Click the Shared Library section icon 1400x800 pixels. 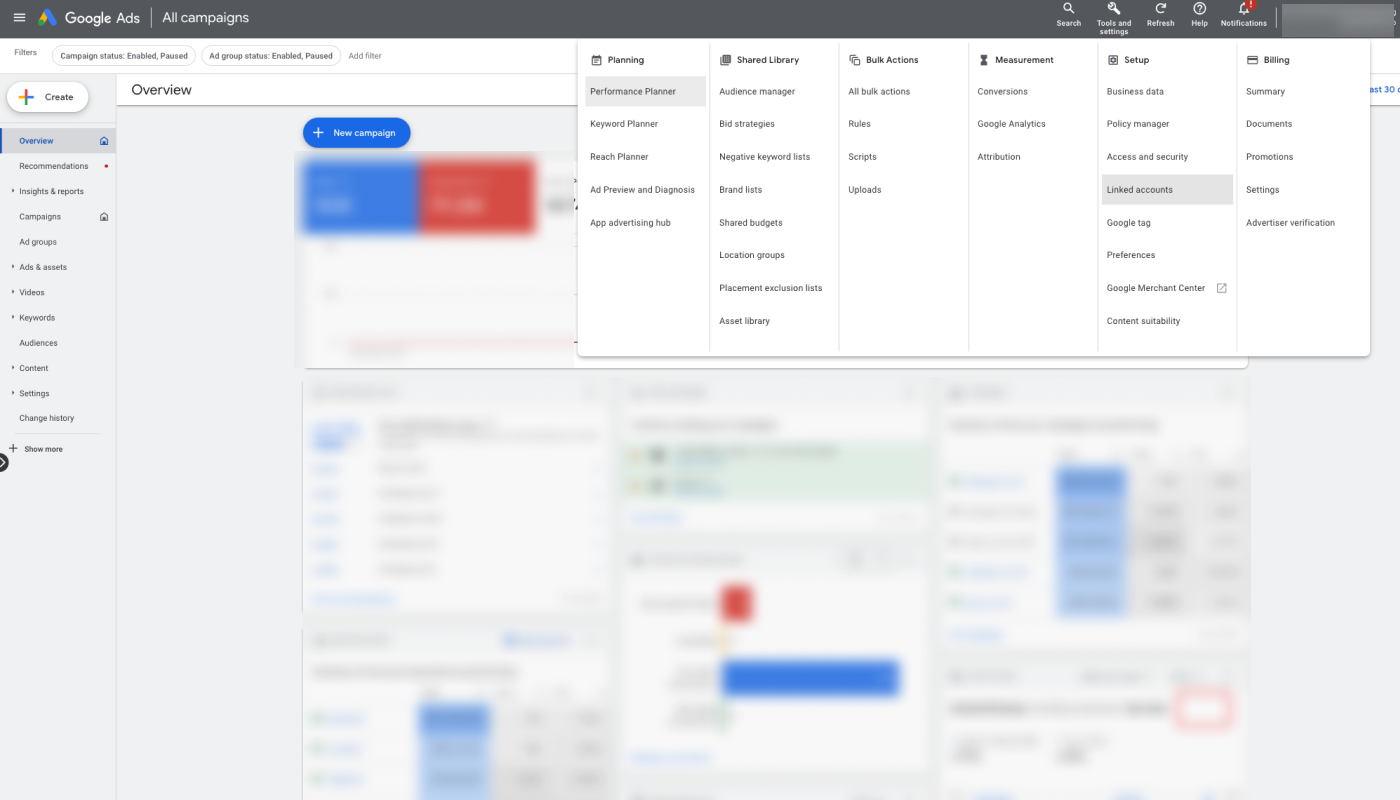(725, 60)
